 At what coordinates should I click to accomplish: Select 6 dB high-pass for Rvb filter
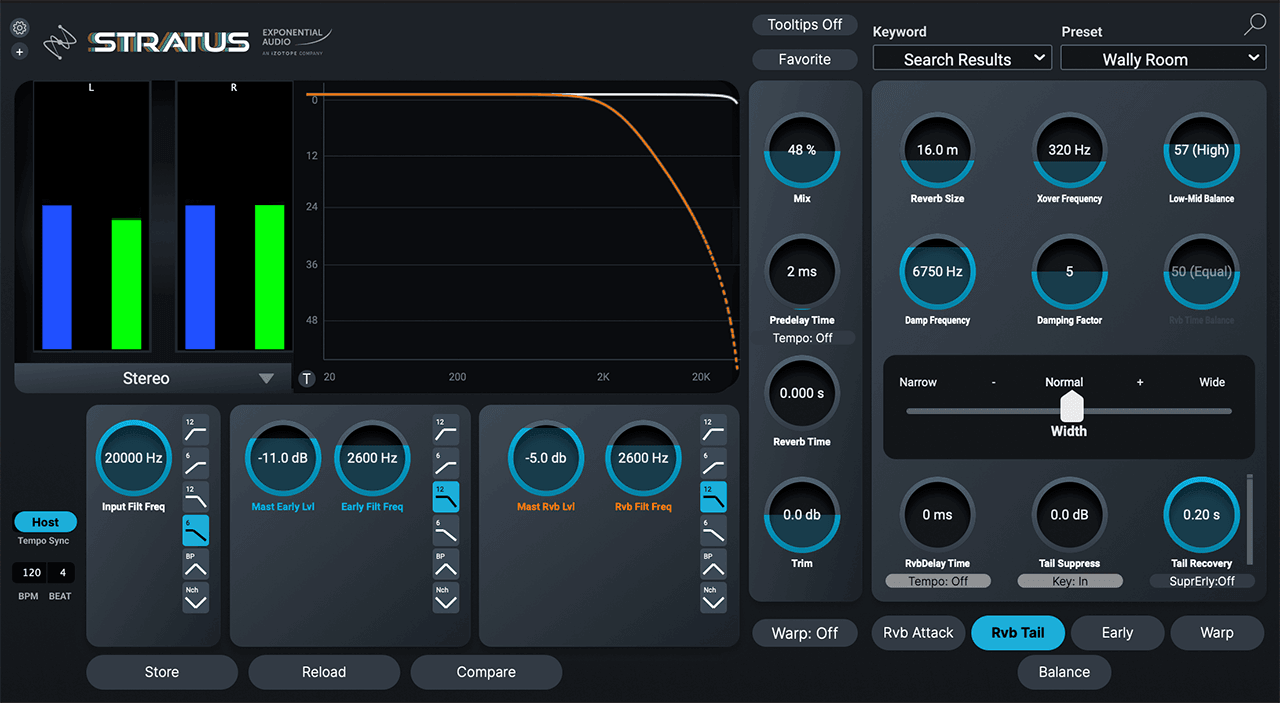tap(714, 464)
